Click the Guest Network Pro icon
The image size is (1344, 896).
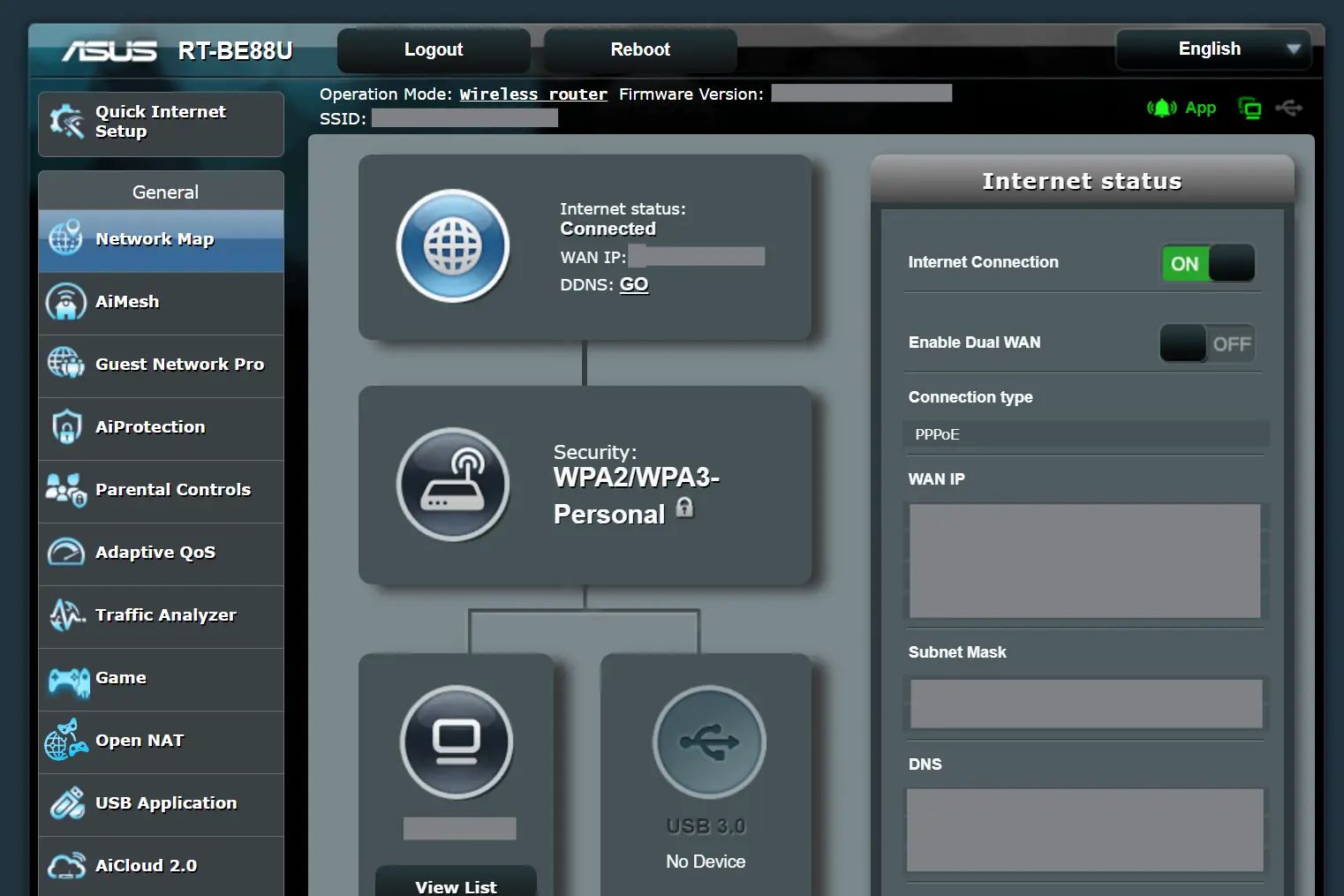pyautogui.click(x=65, y=363)
